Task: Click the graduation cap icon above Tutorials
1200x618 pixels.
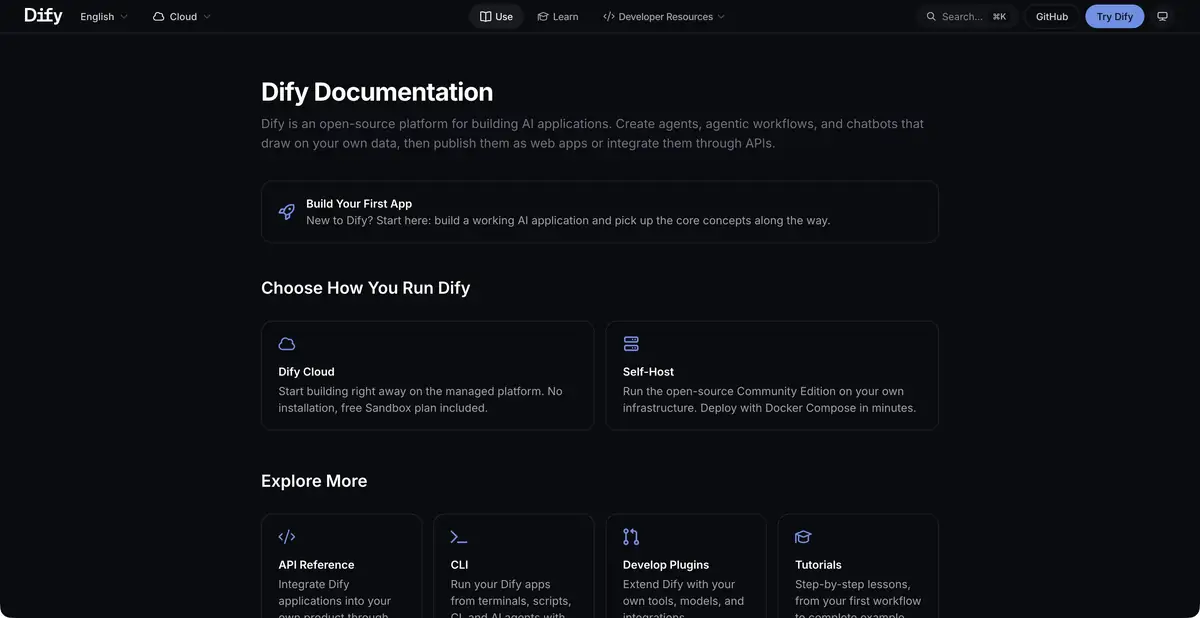Action: point(803,537)
